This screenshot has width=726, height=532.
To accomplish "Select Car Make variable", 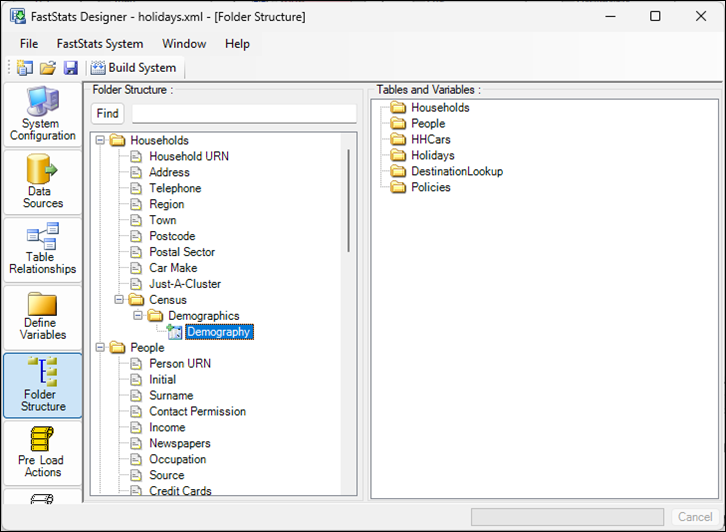I will [173, 268].
